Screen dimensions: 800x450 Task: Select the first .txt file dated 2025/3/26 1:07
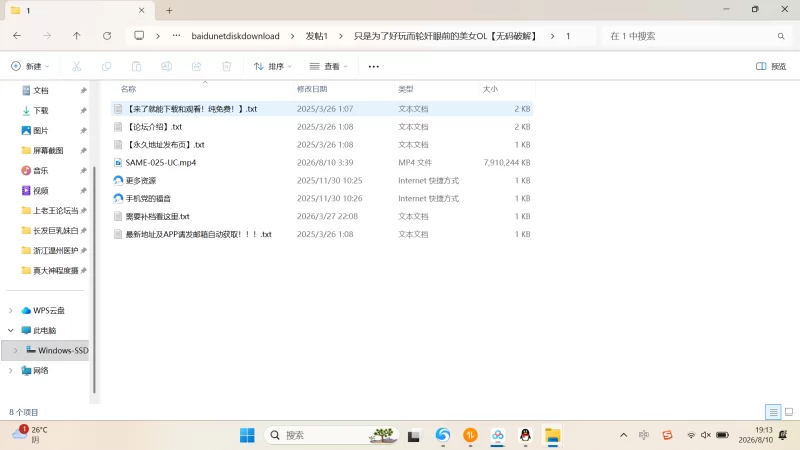321,109
